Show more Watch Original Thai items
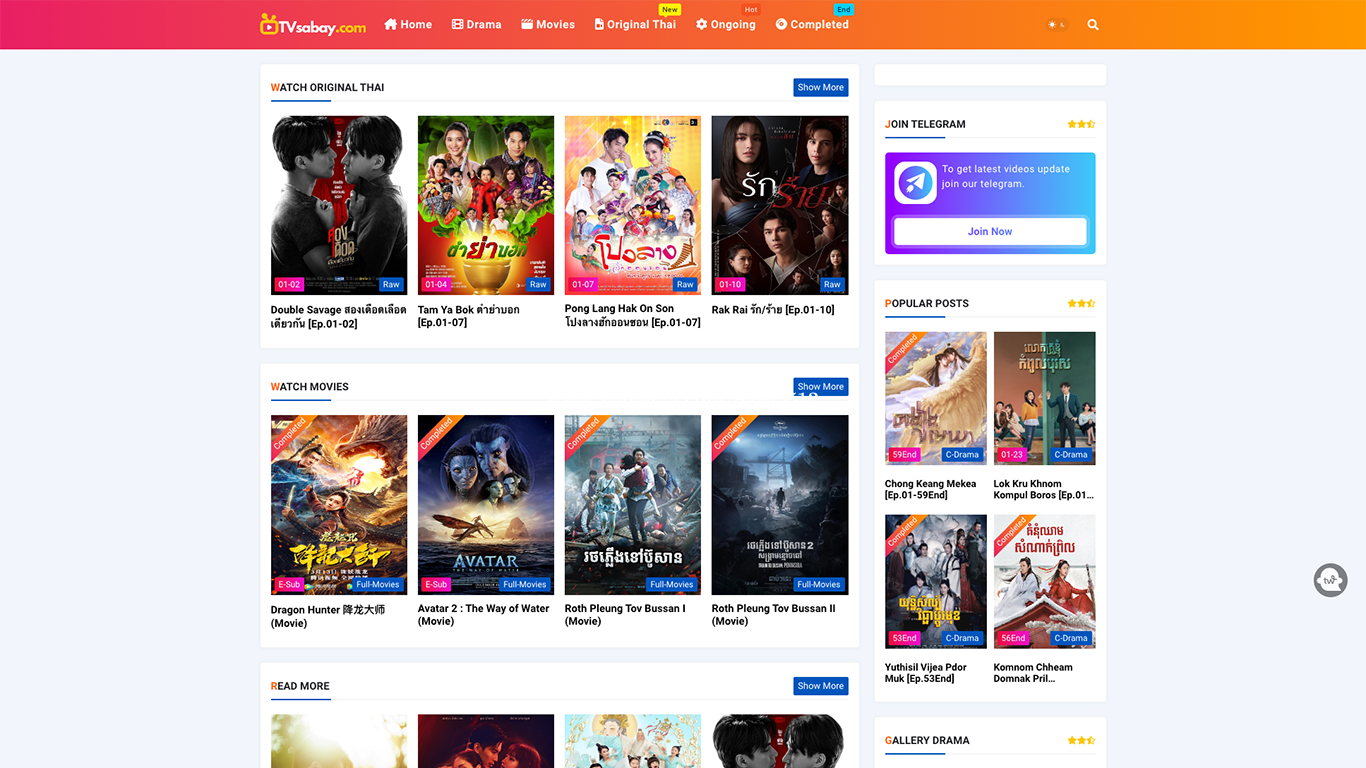 coord(820,88)
